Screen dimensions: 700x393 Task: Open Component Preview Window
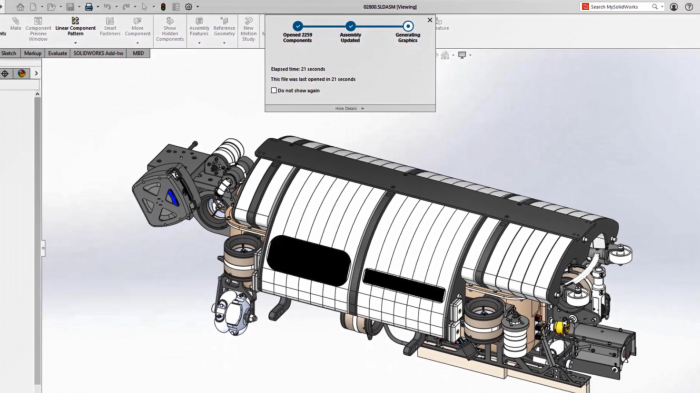[x=38, y=29]
